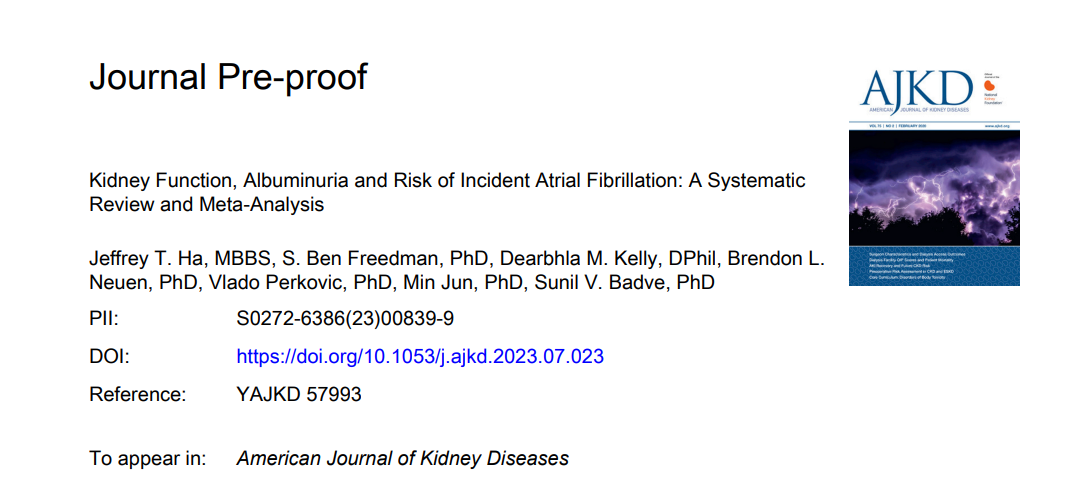This screenshot has width=1074, height=482.
Task: Click the reference code YAJKD 57993
Action: click(x=299, y=394)
